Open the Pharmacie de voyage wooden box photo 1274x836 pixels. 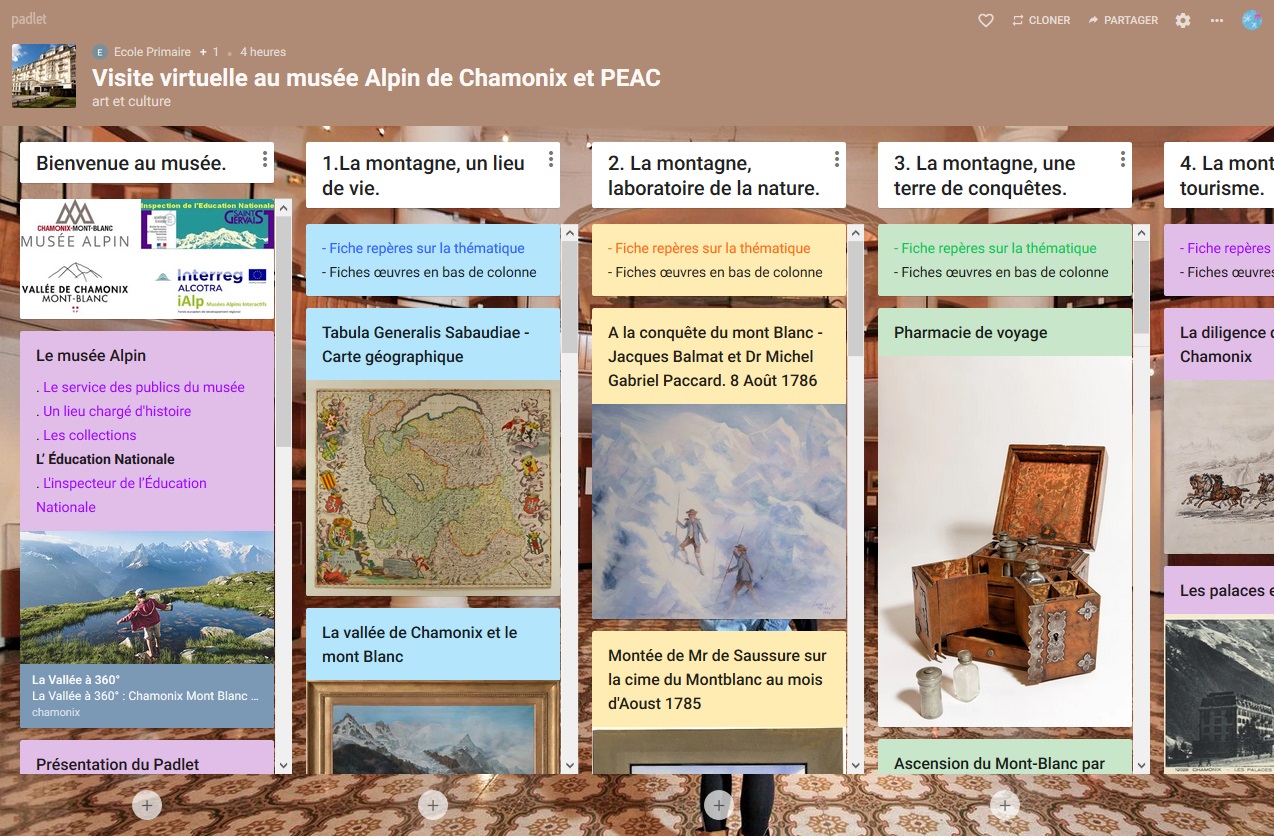[1005, 541]
